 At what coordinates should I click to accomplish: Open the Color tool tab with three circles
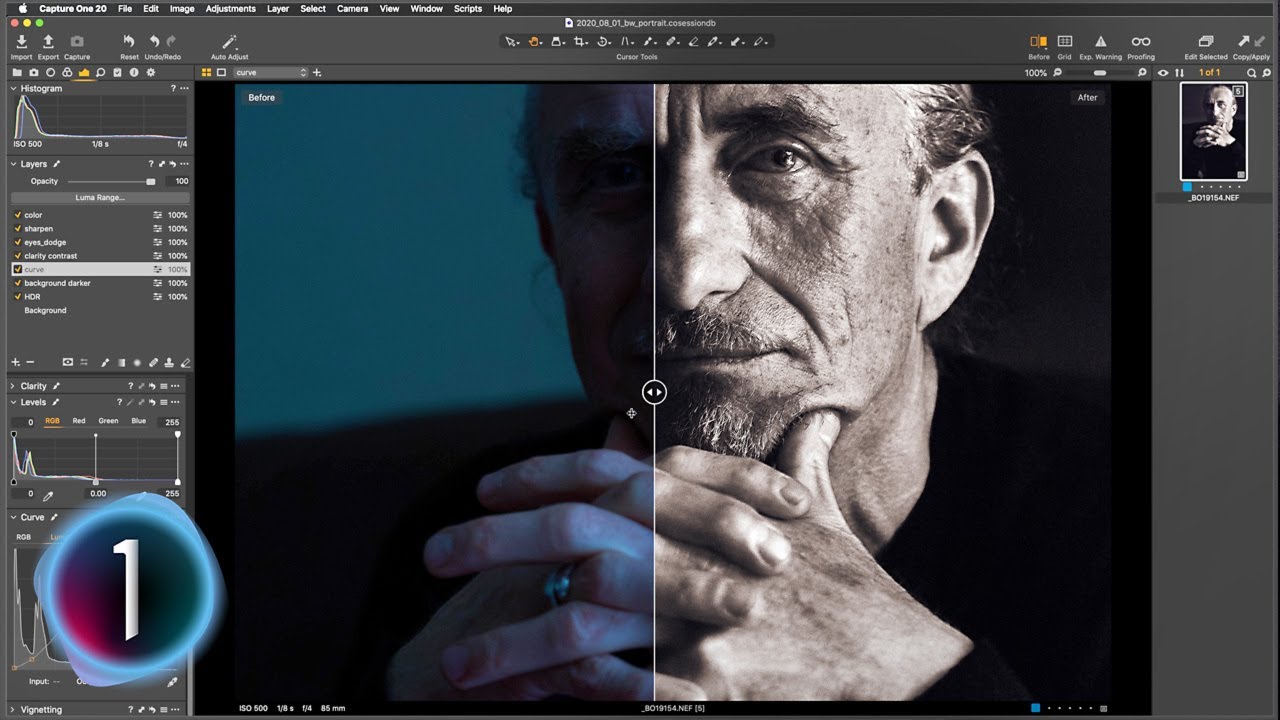coord(67,72)
